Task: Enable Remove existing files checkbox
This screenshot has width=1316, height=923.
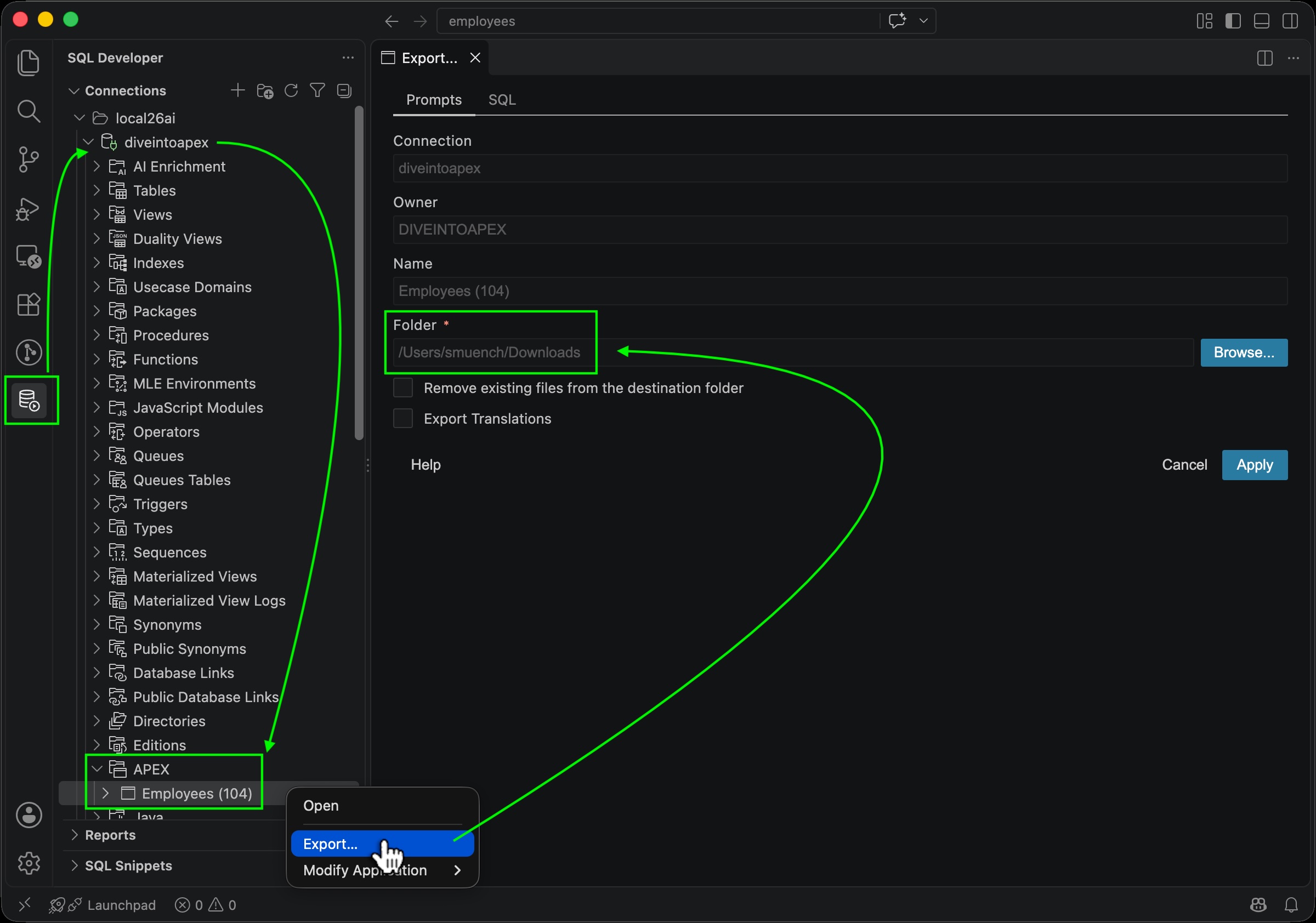Action: coord(403,388)
